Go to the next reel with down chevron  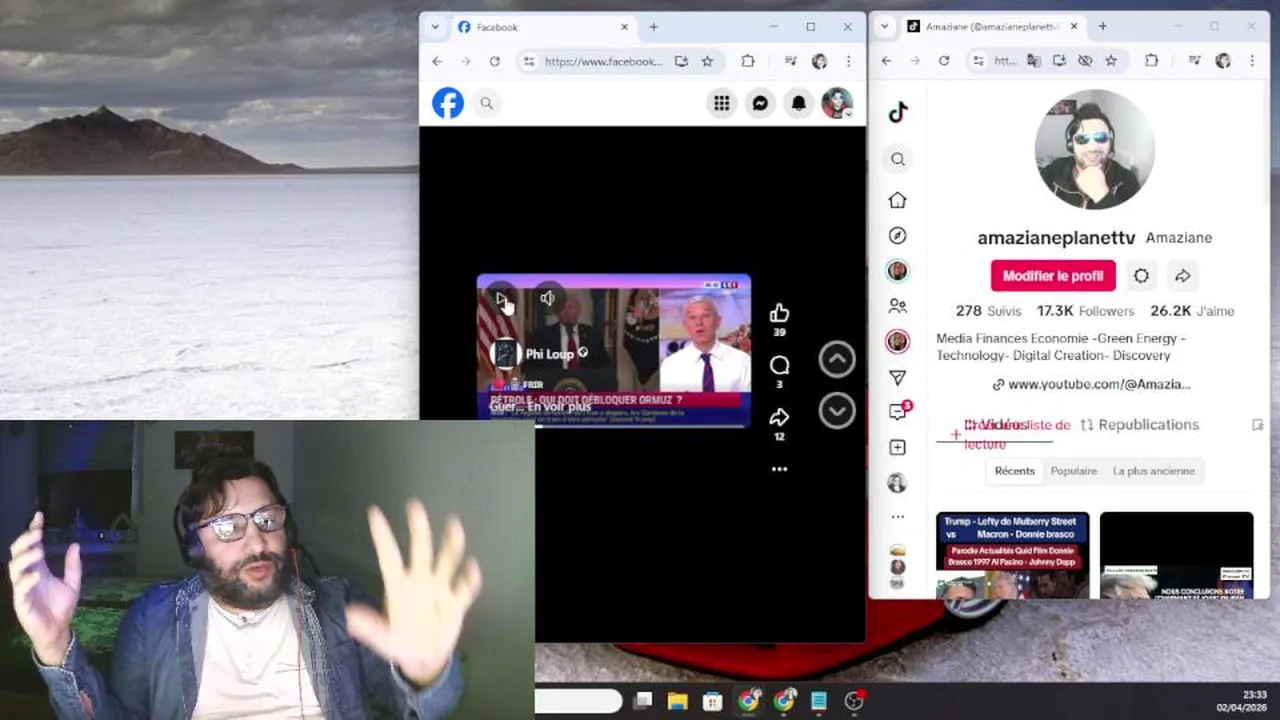[837, 411]
